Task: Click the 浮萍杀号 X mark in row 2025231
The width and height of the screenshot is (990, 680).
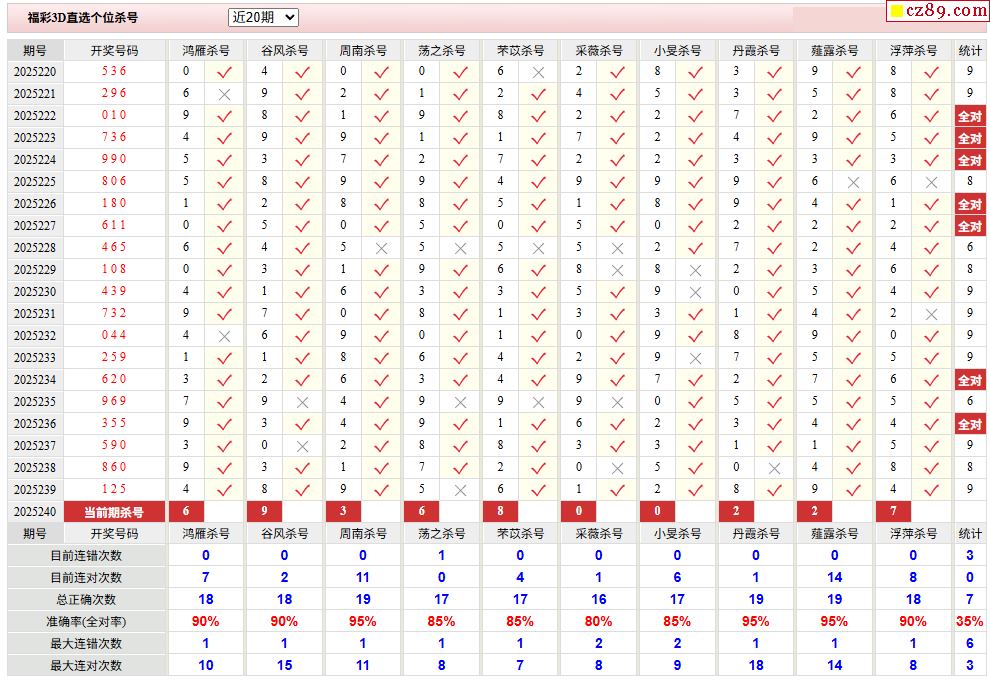Action: tap(931, 314)
